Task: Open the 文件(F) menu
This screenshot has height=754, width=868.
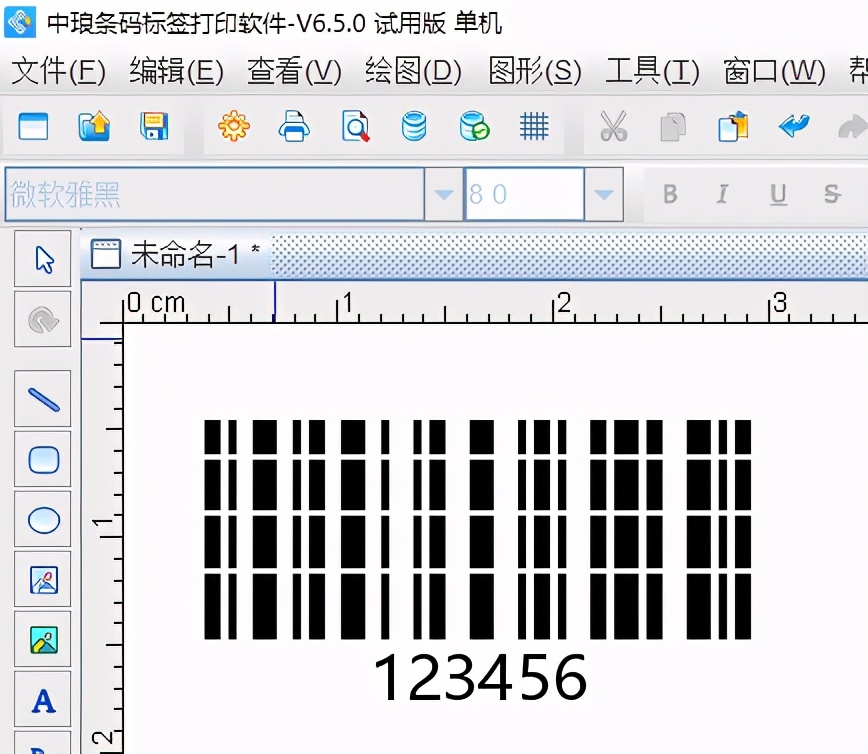Action: click(58, 71)
